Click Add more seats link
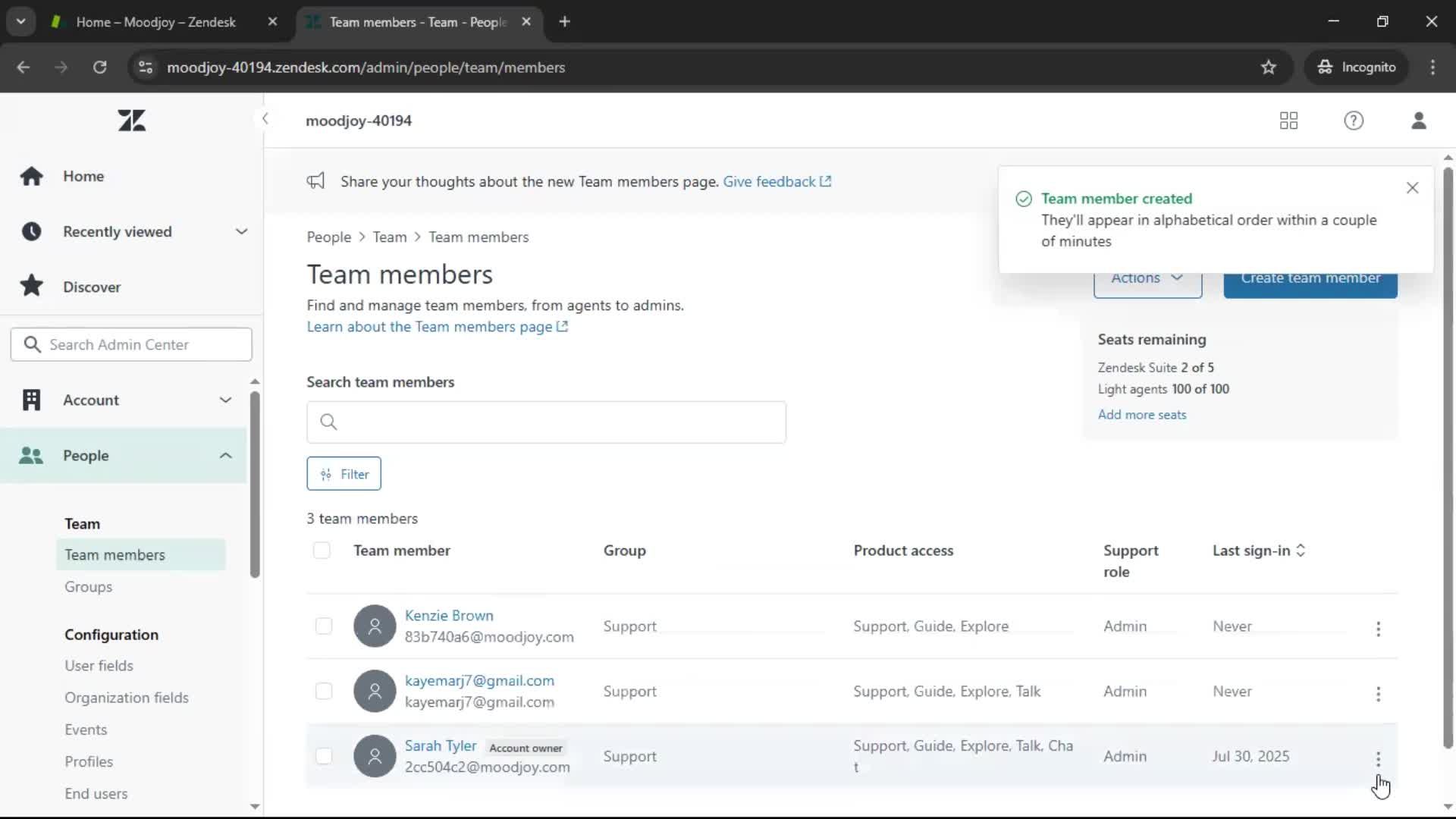The image size is (1456, 819). pyautogui.click(x=1142, y=415)
